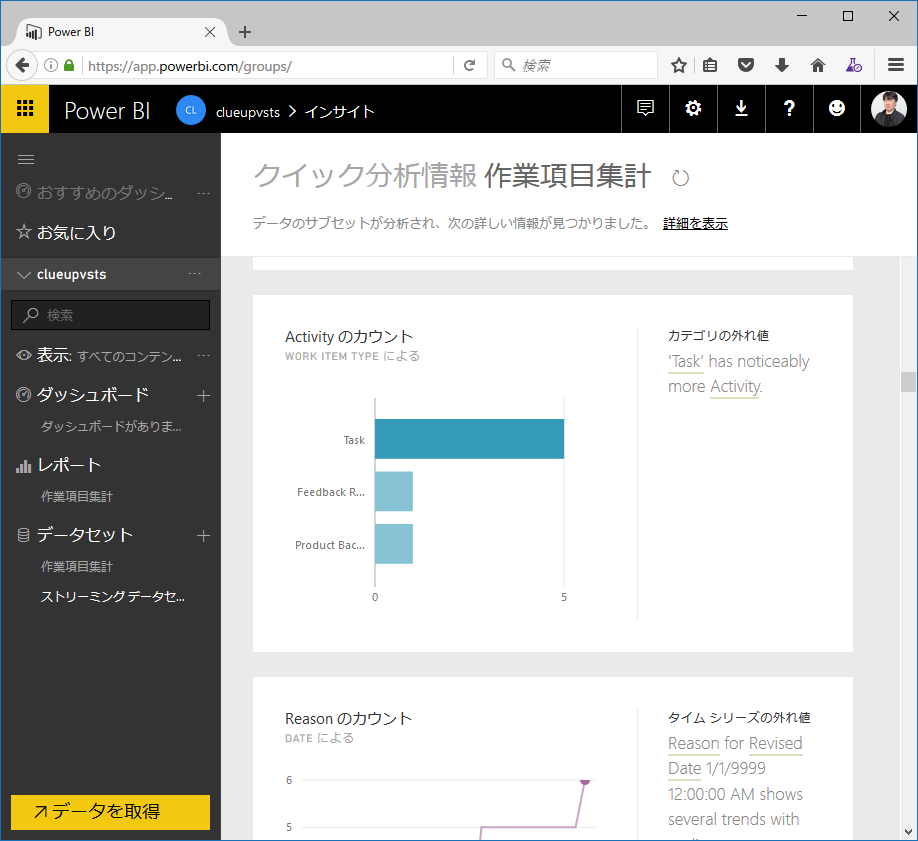Select the レポート section header
The image size is (918, 841).
[69, 465]
